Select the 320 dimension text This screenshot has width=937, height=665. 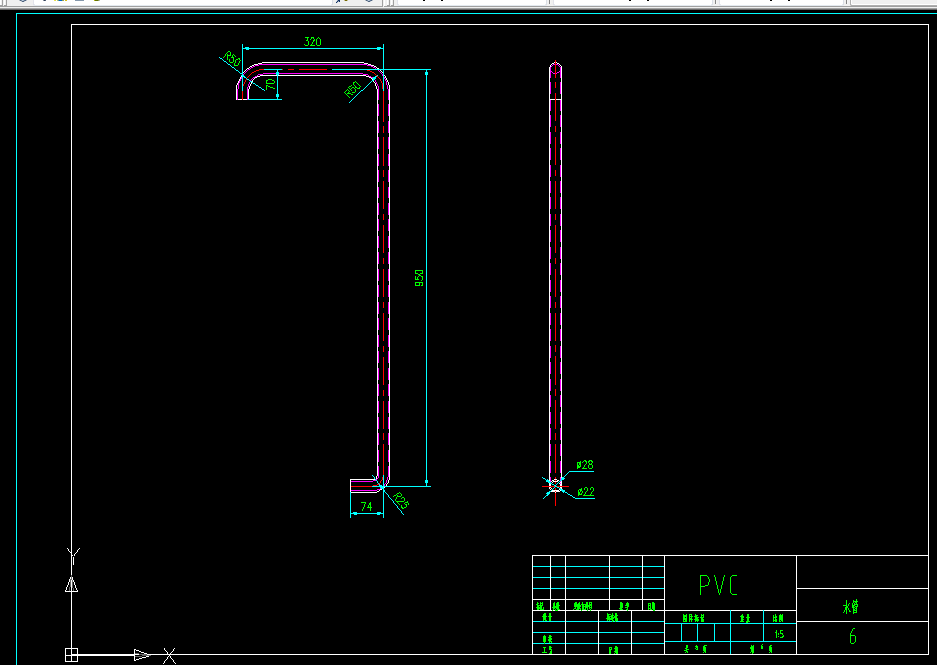313,42
